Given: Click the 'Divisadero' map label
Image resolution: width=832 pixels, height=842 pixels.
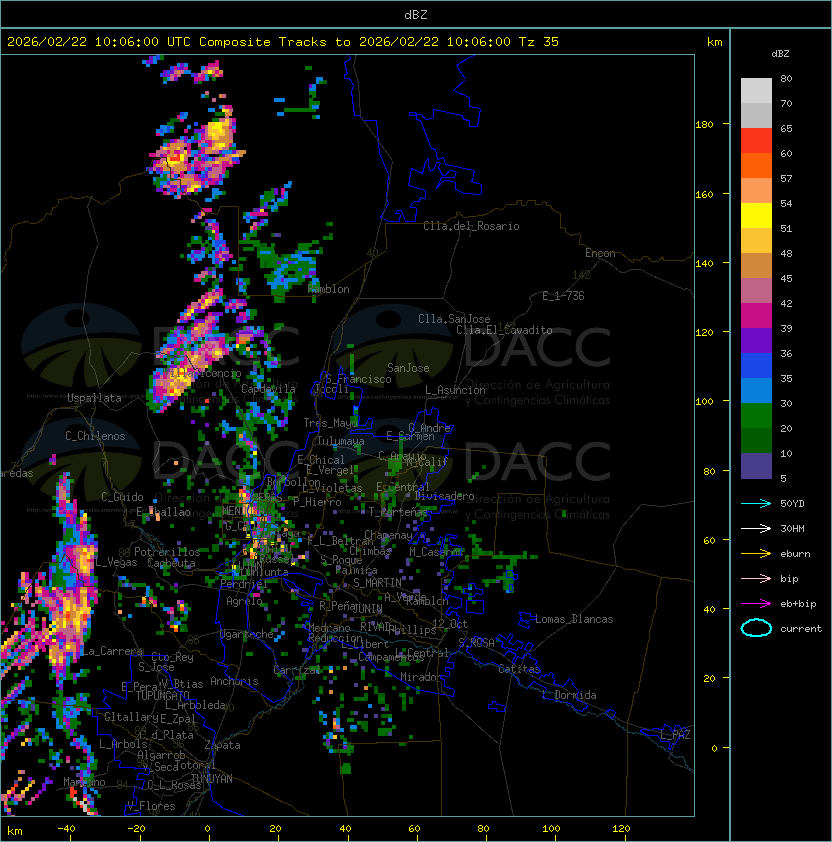Looking at the screenshot, I should [445, 496].
